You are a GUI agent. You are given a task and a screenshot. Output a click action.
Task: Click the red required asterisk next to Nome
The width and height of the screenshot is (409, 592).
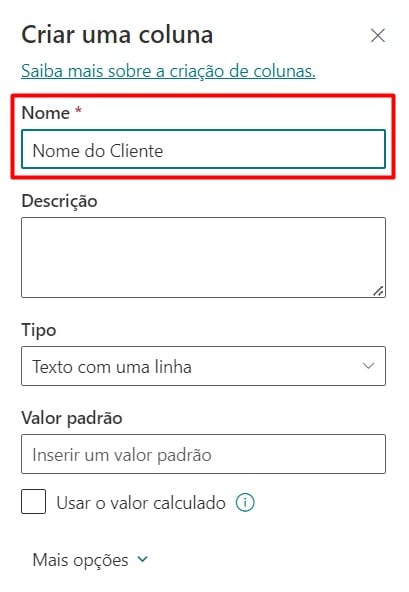pyautogui.click(x=79, y=110)
